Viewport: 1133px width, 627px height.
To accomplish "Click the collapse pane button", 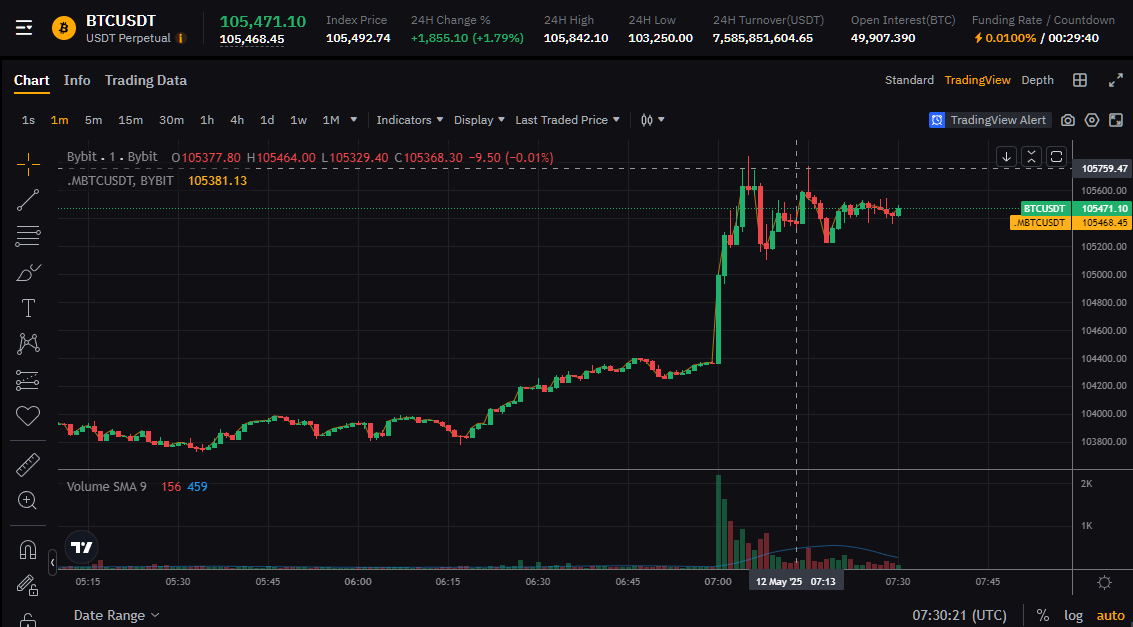I will tap(1031, 156).
